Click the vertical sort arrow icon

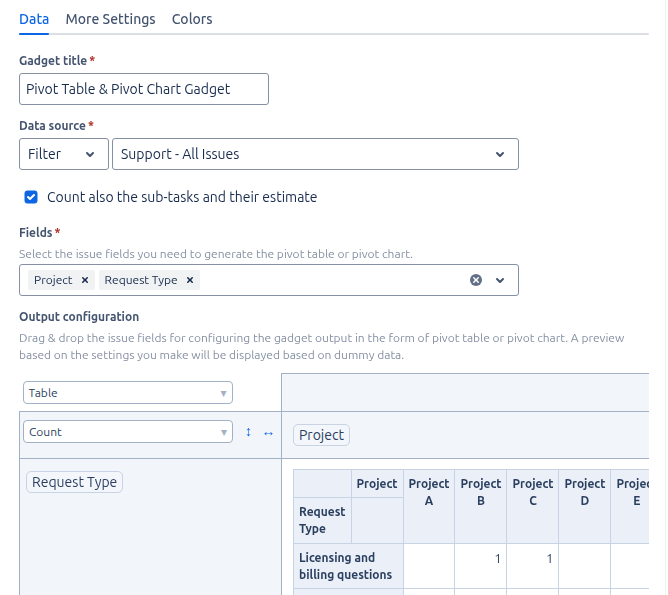[x=248, y=433]
